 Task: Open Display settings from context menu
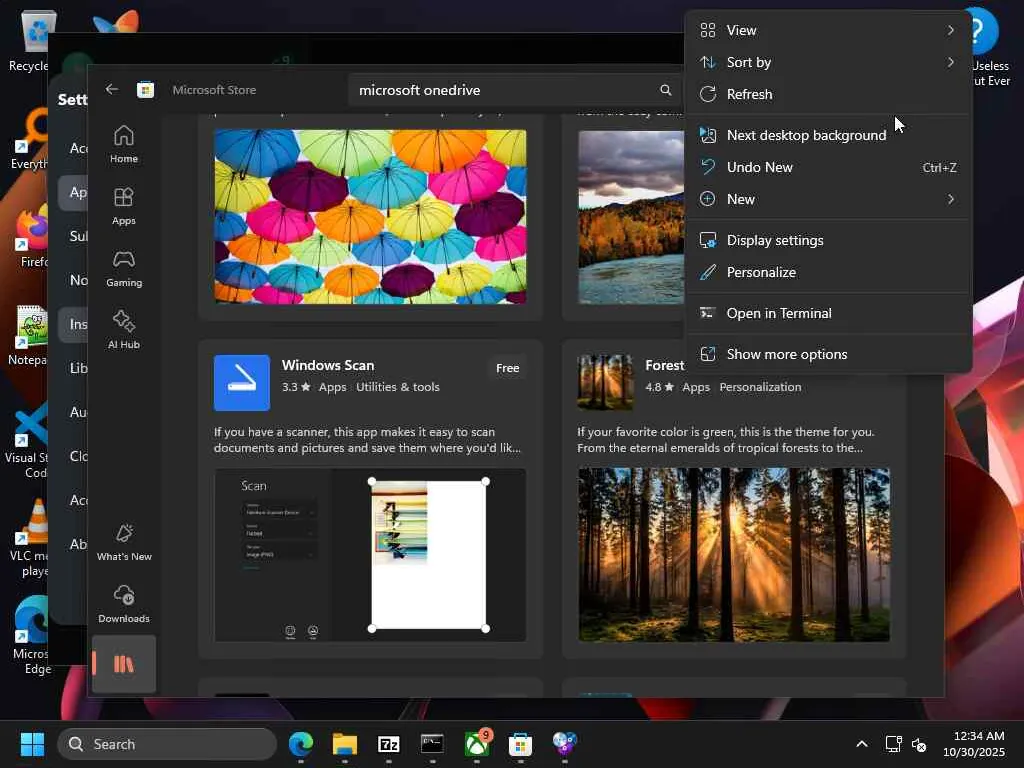[x=775, y=240]
